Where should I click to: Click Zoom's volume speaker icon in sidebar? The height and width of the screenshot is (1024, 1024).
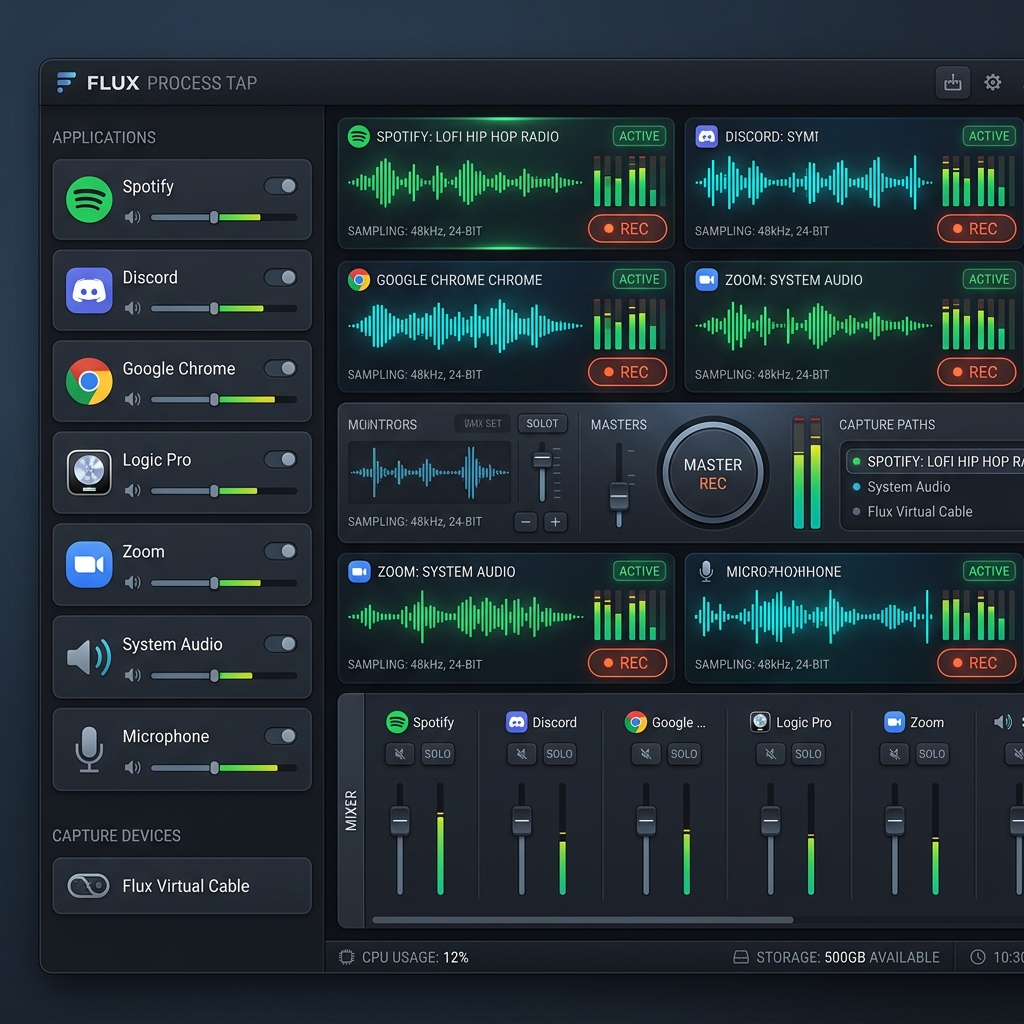[x=133, y=582]
